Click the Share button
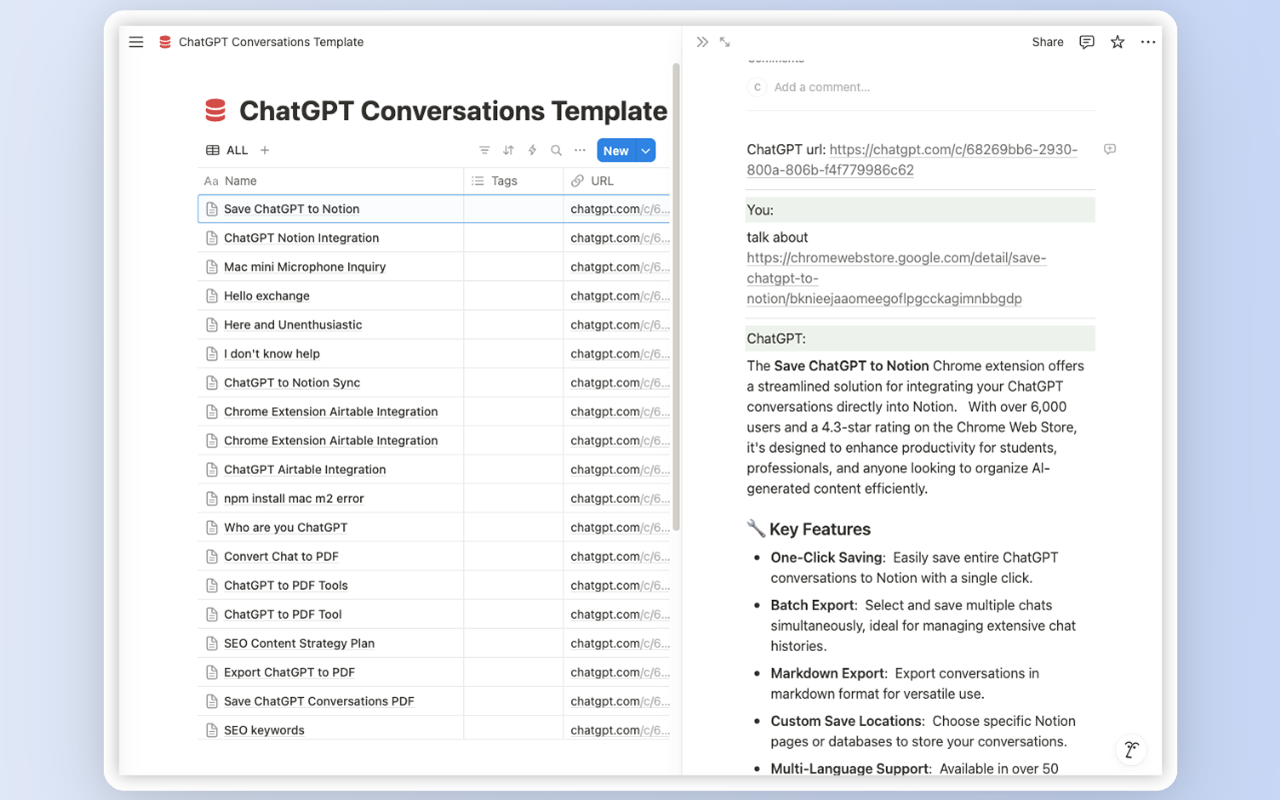This screenshot has width=1280, height=800. point(1047,42)
